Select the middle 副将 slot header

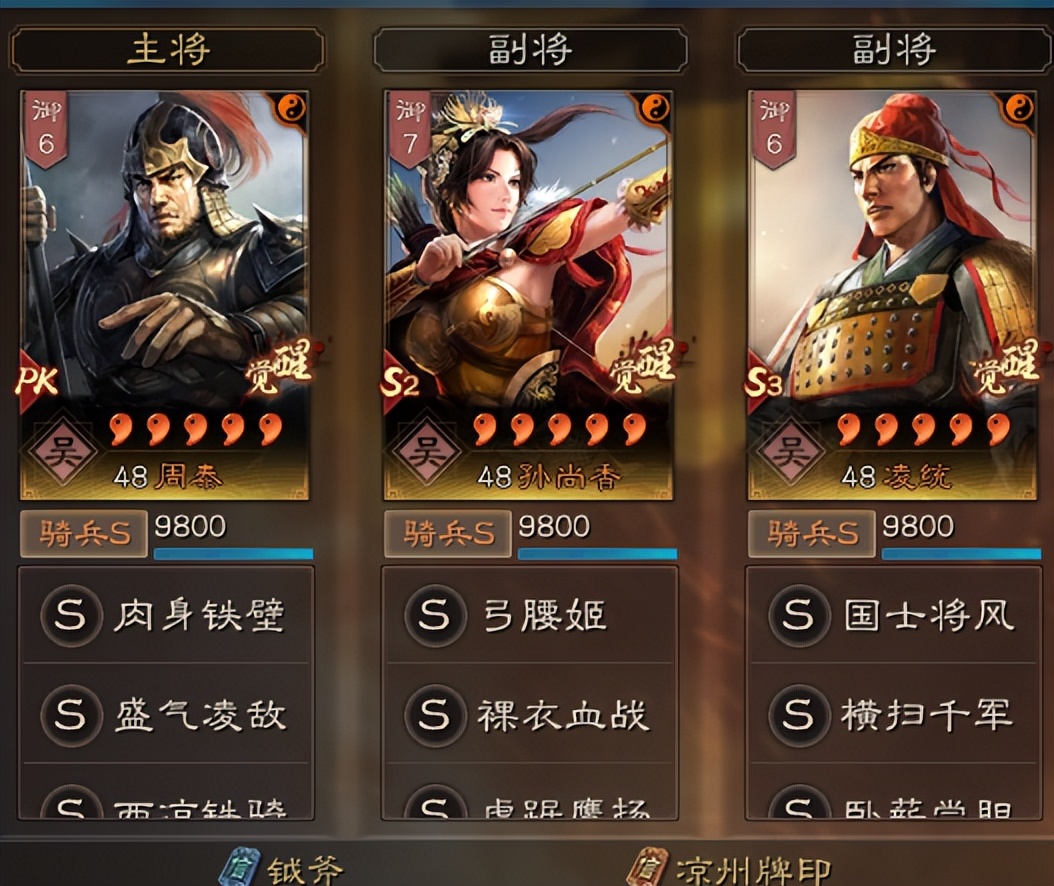coord(530,50)
